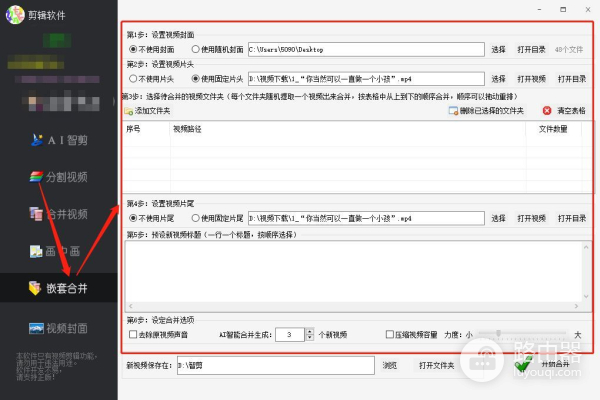600x400 pixels.
Task: Click the green checkmark 开始合并 icon
Action: click(x=523, y=363)
